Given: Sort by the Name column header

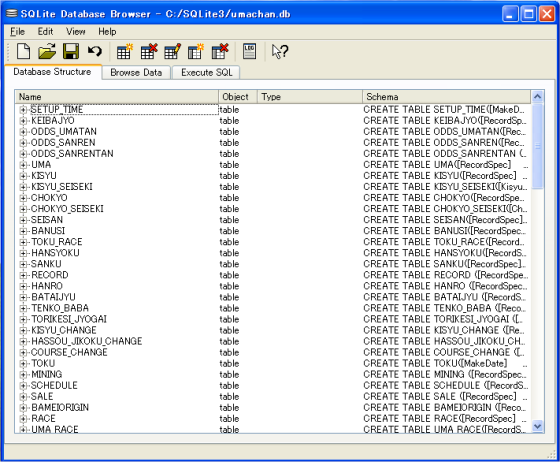Looking at the screenshot, I should coord(117,97).
